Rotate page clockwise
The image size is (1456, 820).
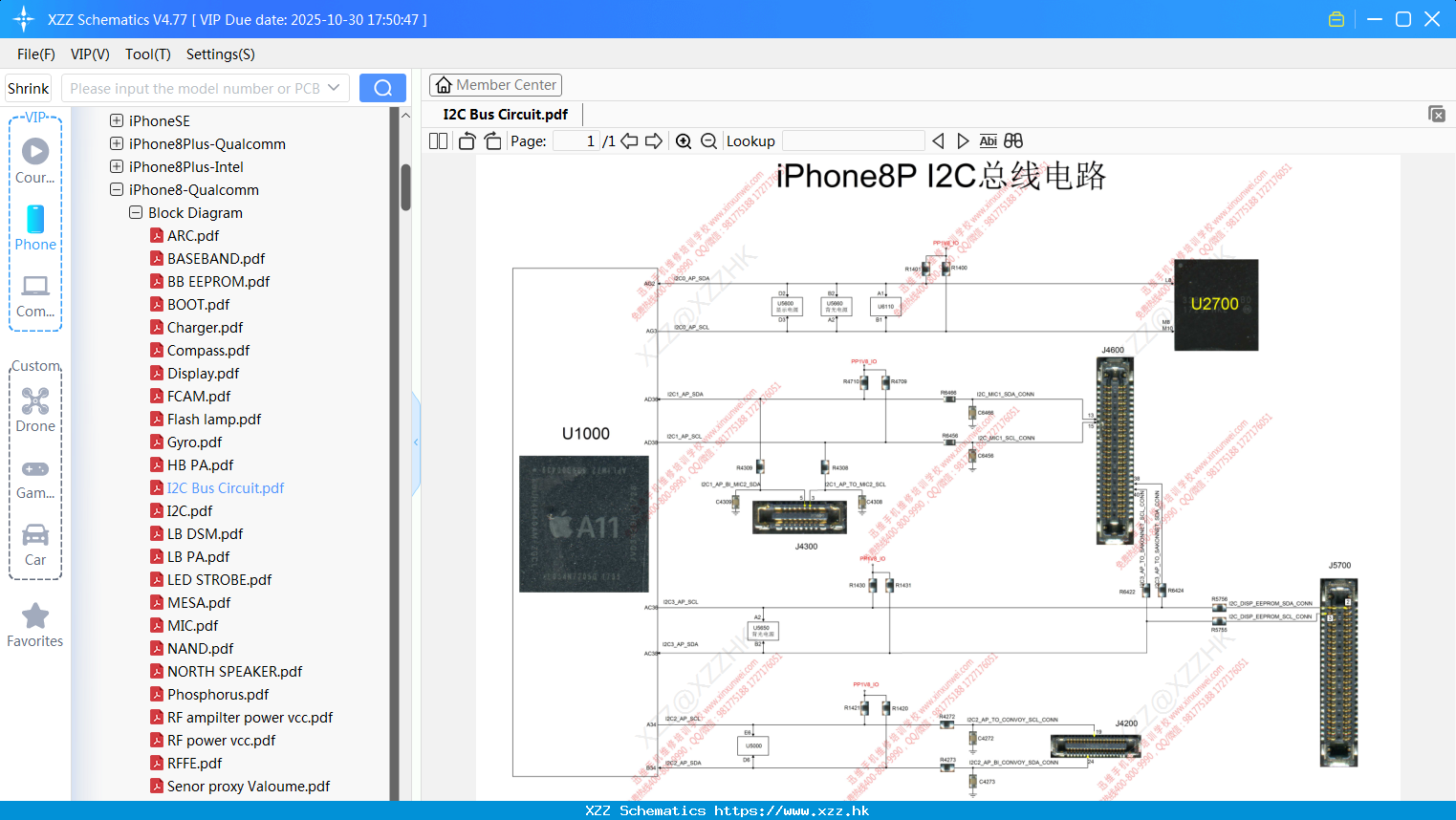pyautogui.click(x=492, y=141)
